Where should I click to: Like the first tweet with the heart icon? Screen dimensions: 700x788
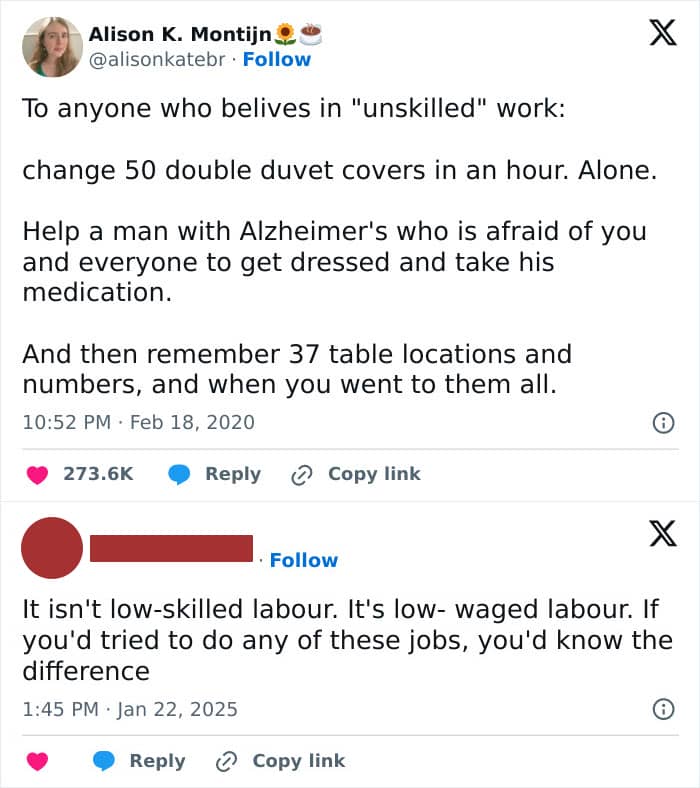(38, 475)
